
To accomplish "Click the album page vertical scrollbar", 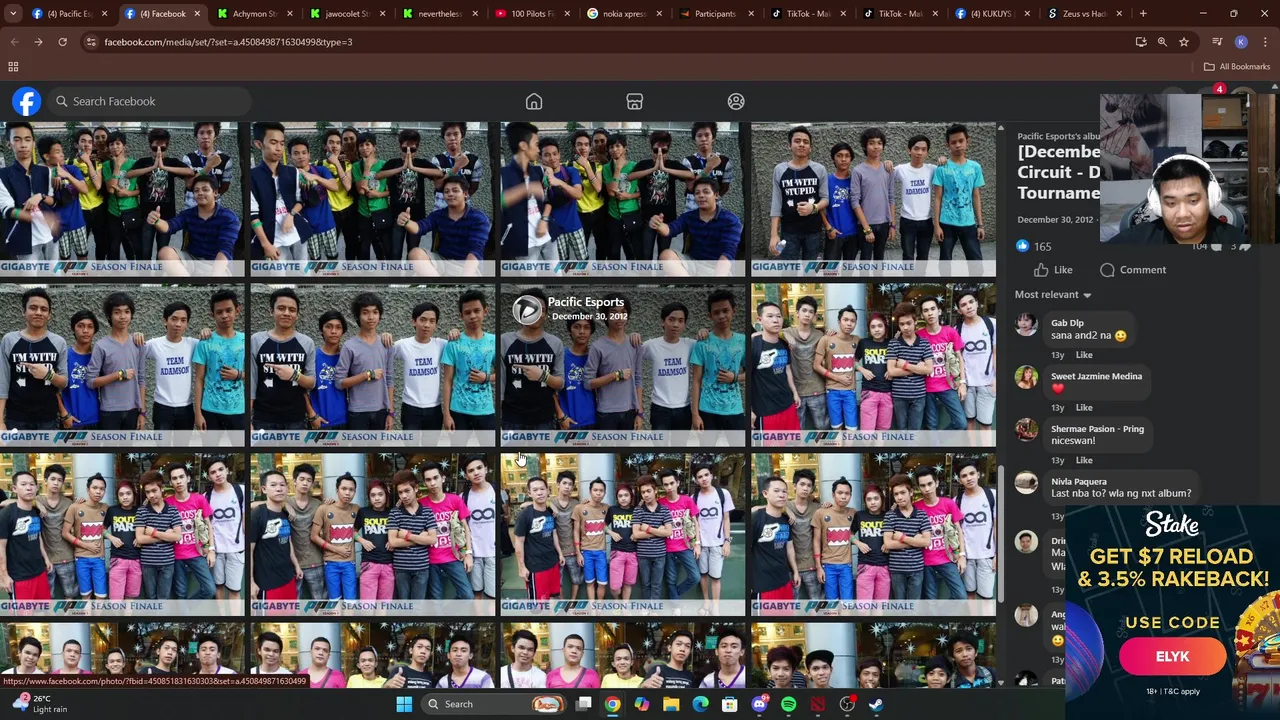I will (x=1001, y=534).
